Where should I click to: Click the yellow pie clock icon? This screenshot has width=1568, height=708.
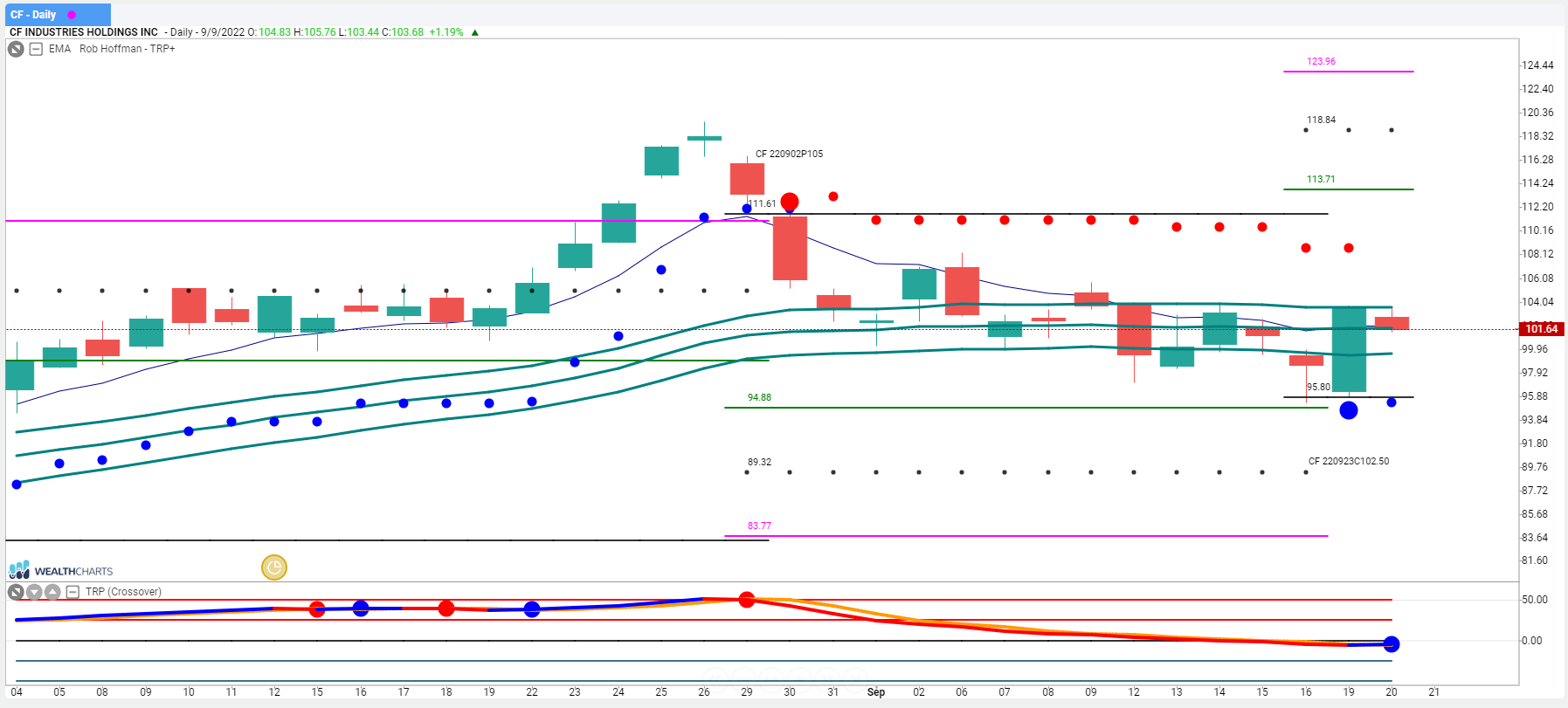click(x=274, y=567)
